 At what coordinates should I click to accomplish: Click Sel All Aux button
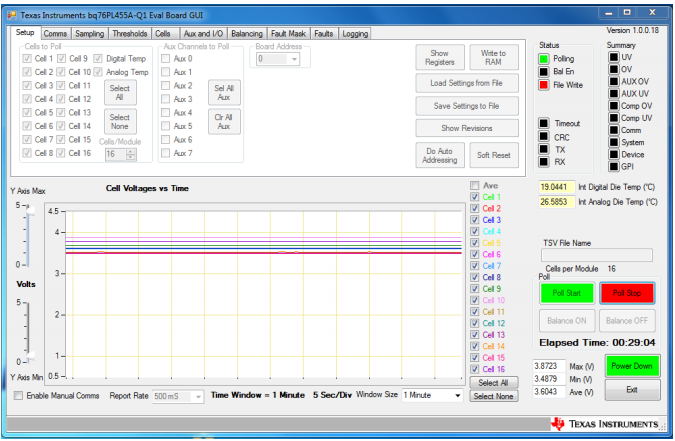pyautogui.click(x=224, y=93)
